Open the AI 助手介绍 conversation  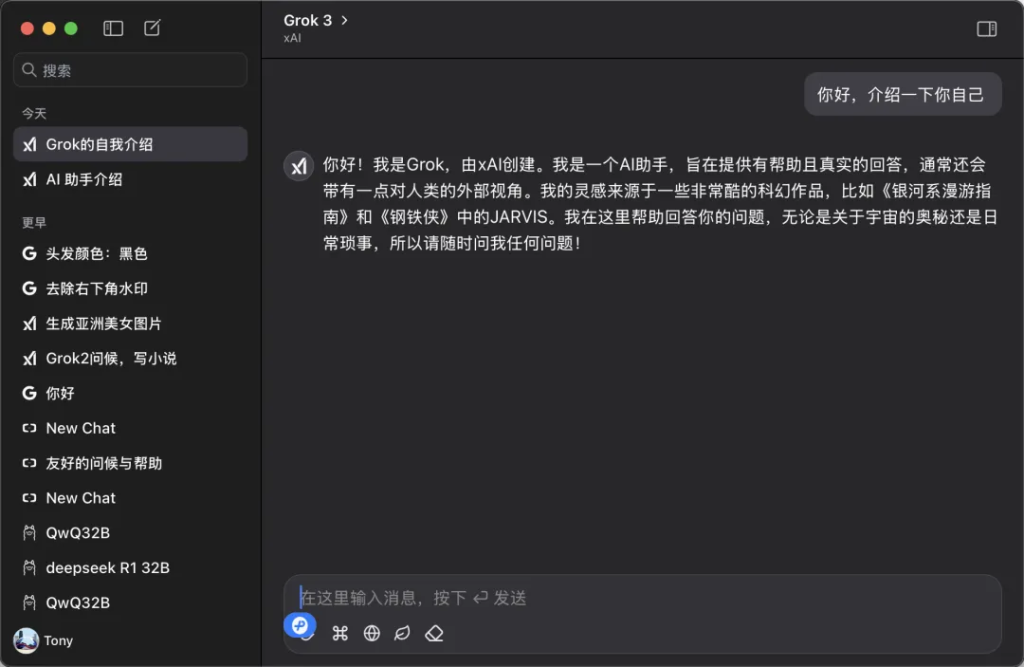pyautogui.click(x=130, y=180)
